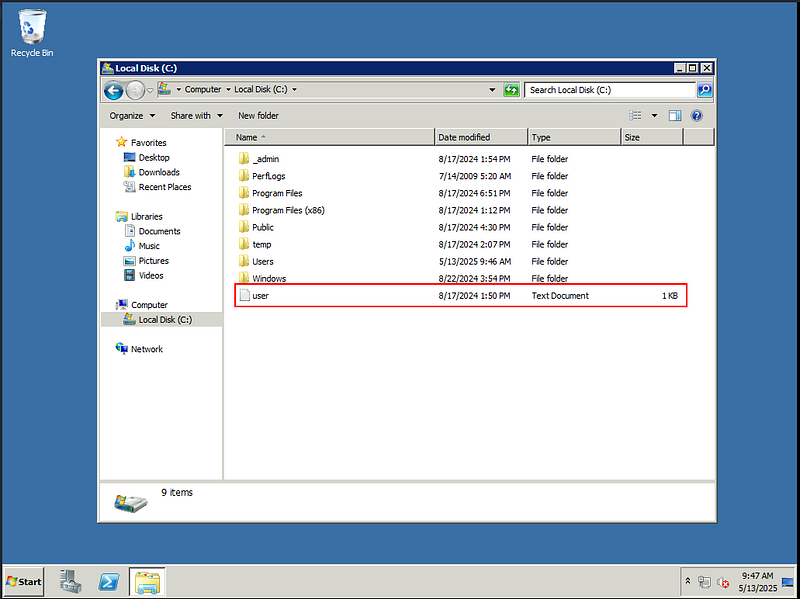The image size is (800, 599).
Task: Open the Help question mark icon
Action: point(697,116)
